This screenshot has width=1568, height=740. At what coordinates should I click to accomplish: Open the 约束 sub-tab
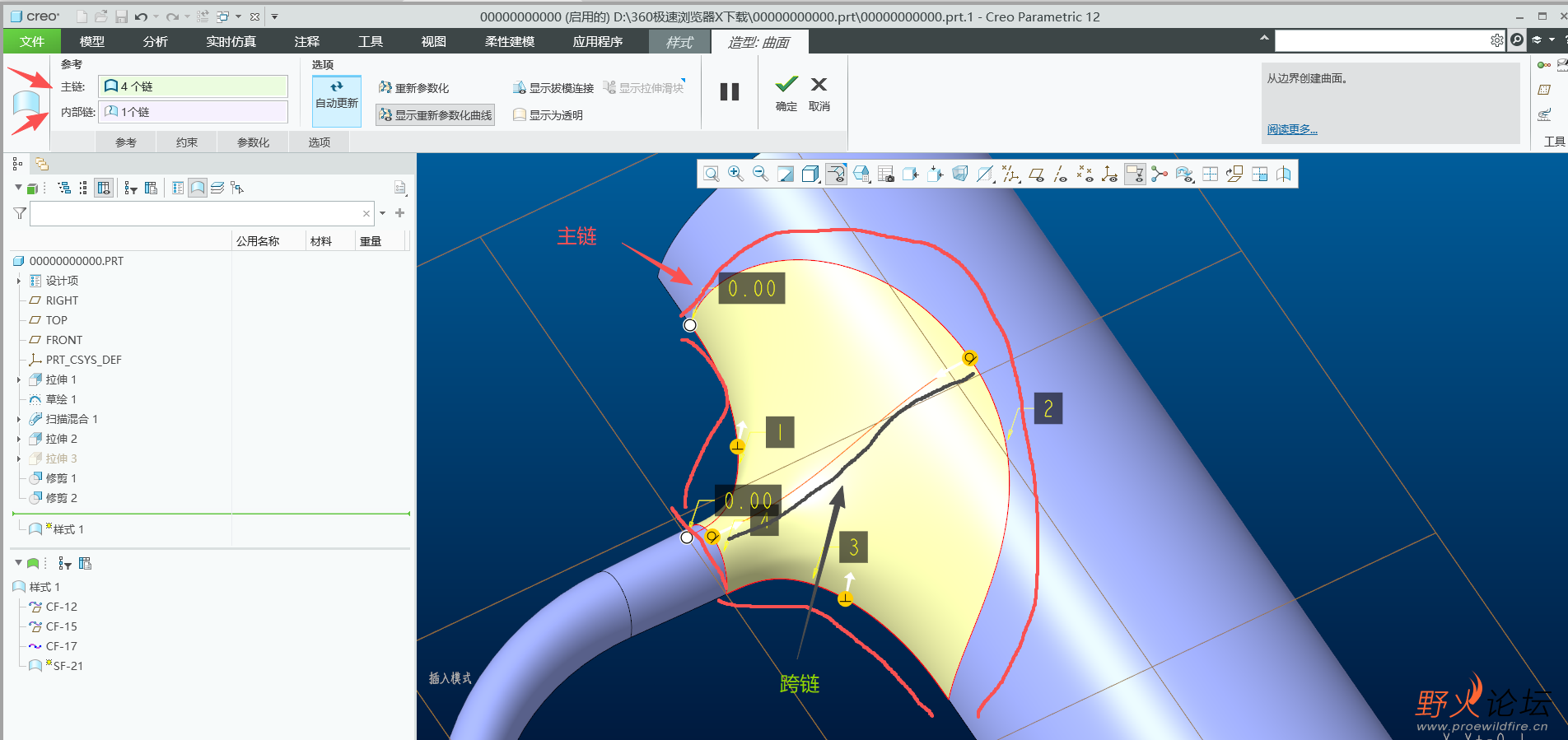pyautogui.click(x=187, y=142)
